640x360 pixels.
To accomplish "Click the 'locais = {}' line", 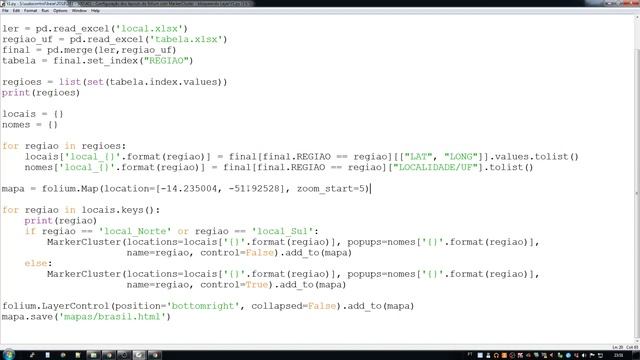I will tap(33, 114).
